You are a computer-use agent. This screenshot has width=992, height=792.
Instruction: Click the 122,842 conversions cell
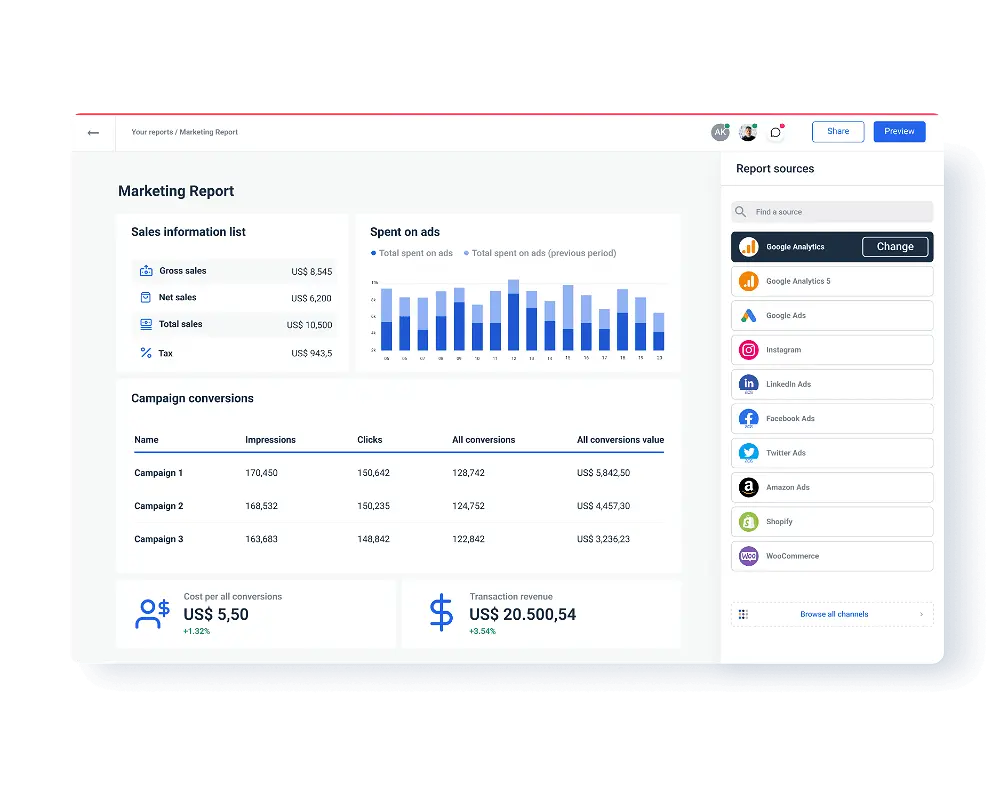pos(468,539)
